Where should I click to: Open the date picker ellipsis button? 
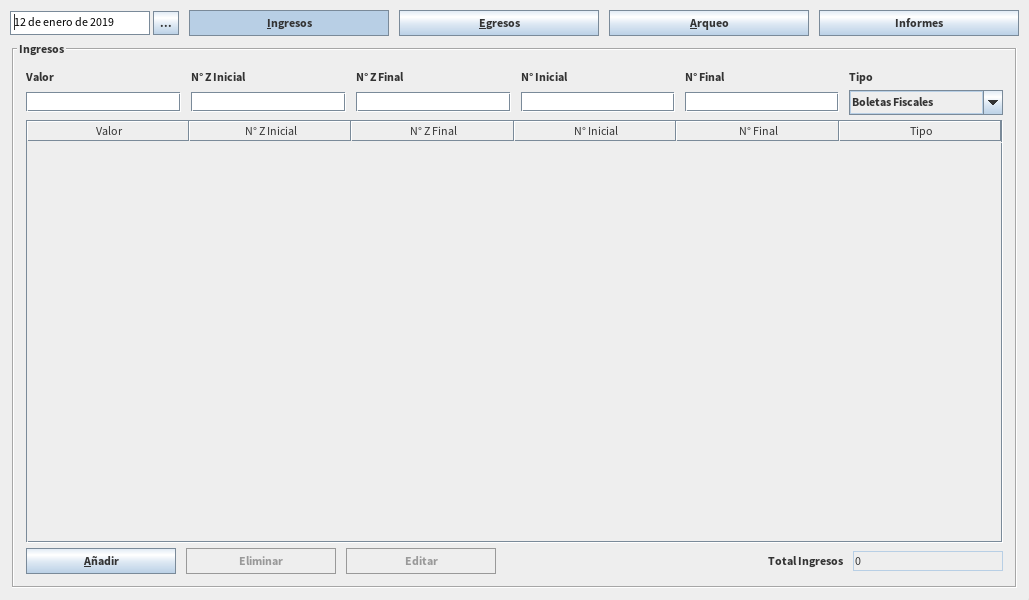click(166, 23)
